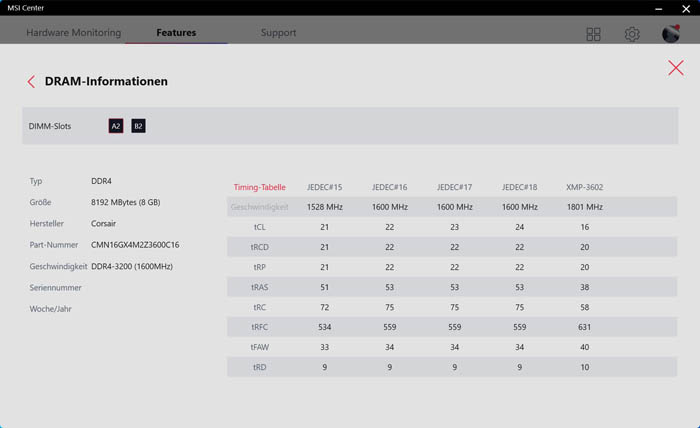
Task: Go back using the red arrow
Action: [x=31, y=82]
